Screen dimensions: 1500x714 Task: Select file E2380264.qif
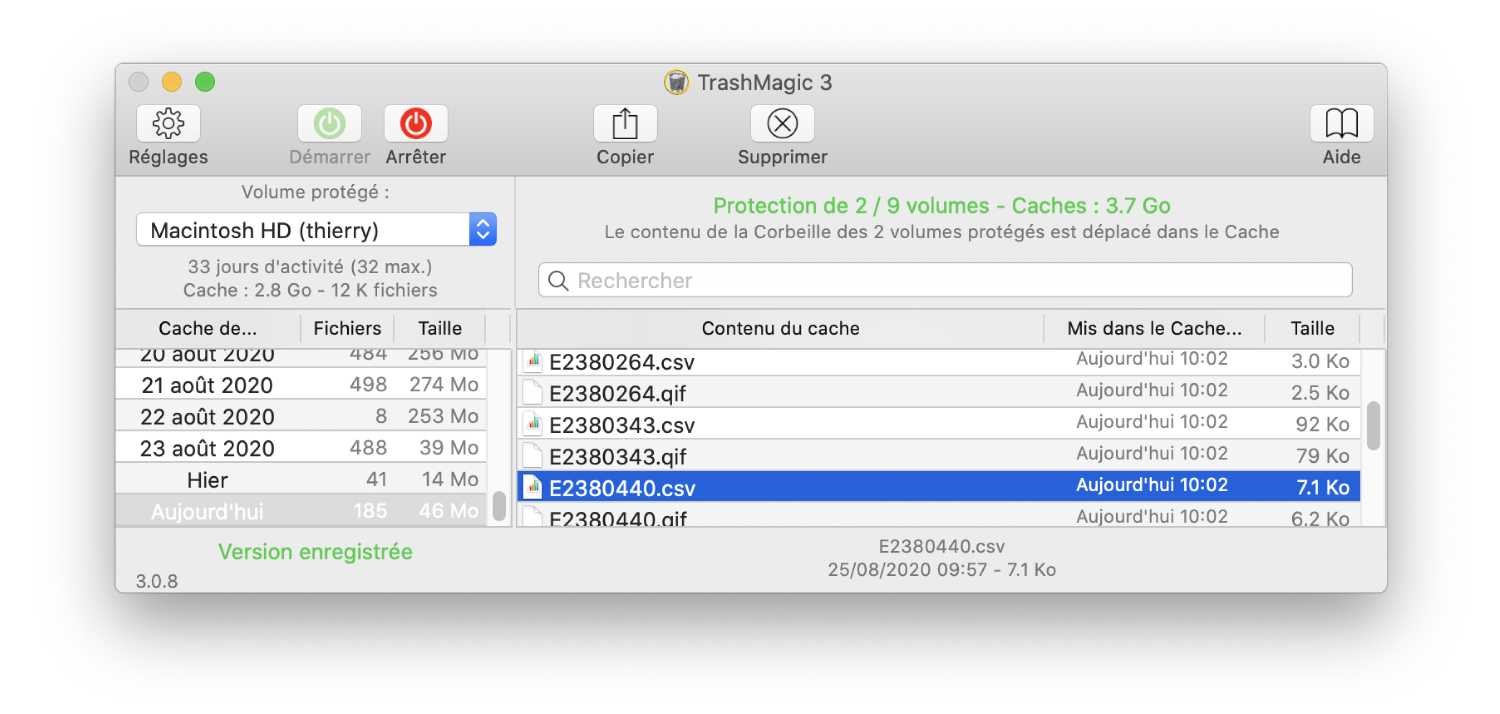939,393
